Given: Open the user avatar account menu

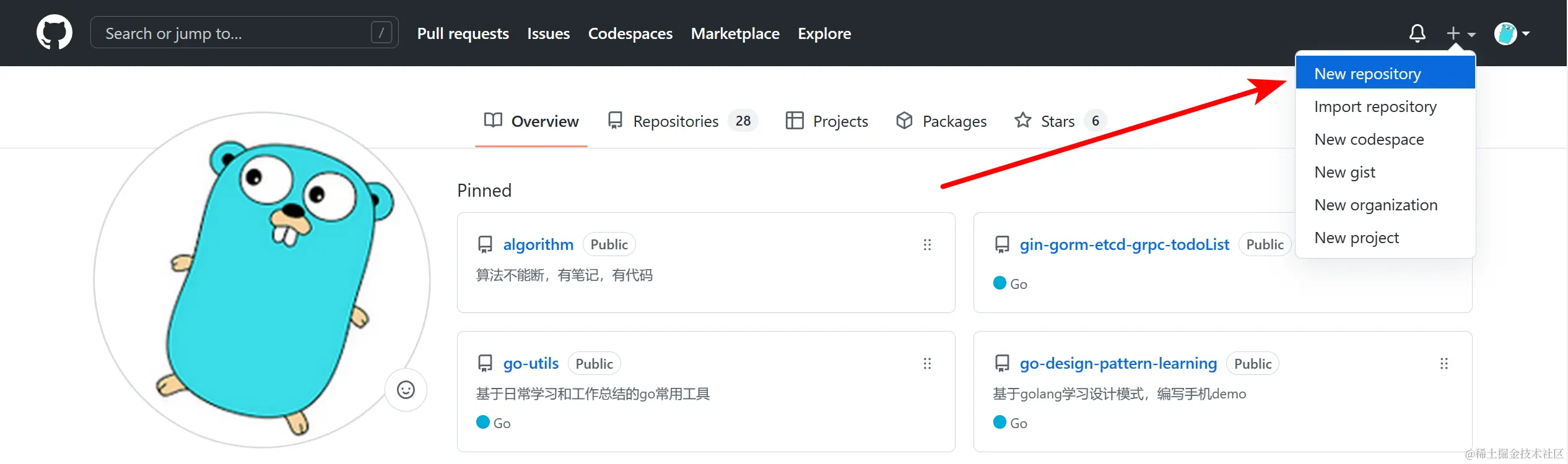Looking at the screenshot, I should point(1511,33).
